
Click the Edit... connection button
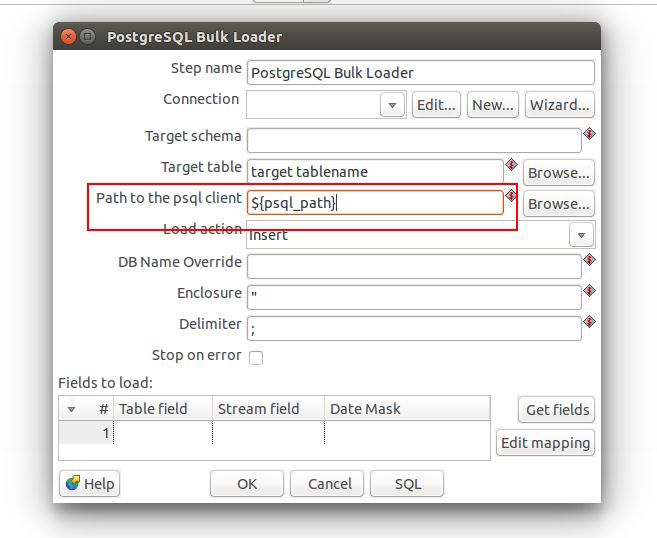coord(436,105)
